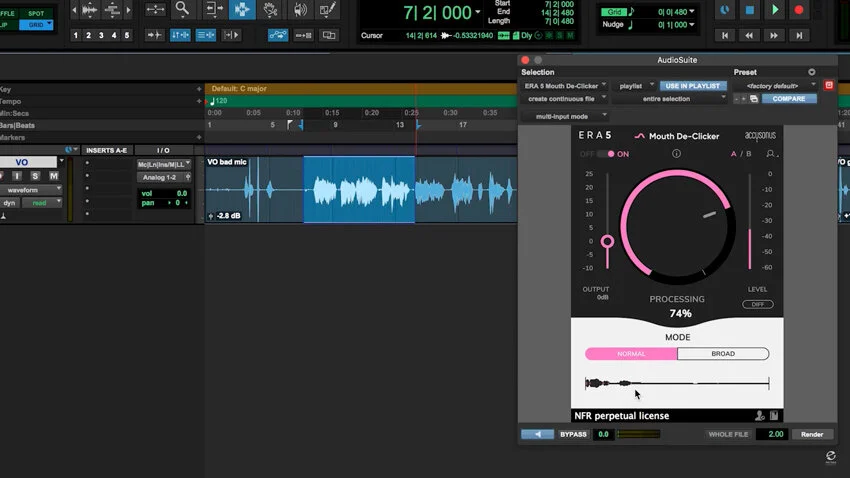This screenshot has width=850, height=478.
Task: Click the ERA 5 user account icon
Action: click(759, 416)
